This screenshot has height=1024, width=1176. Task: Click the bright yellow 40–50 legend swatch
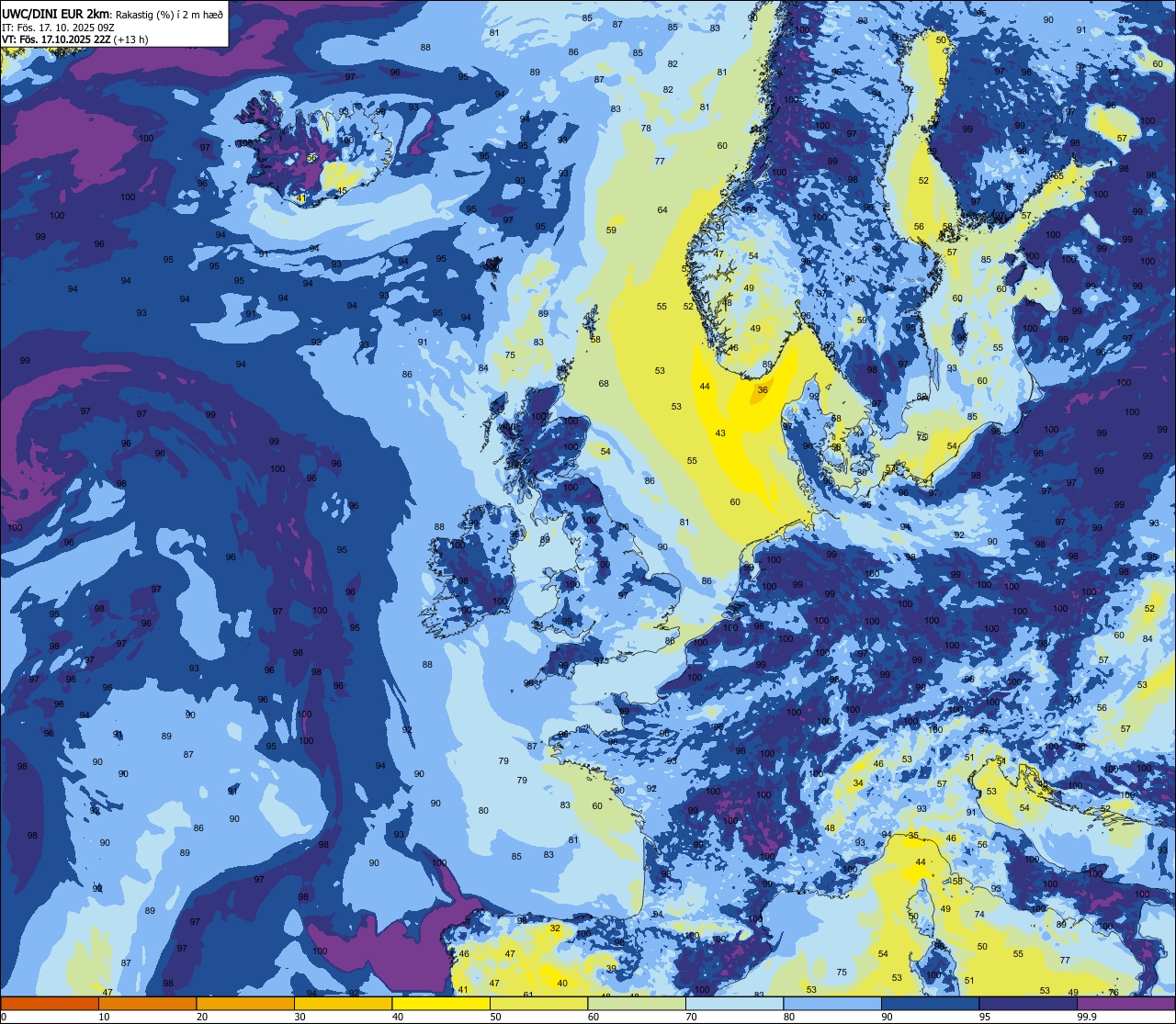[x=441, y=1004]
